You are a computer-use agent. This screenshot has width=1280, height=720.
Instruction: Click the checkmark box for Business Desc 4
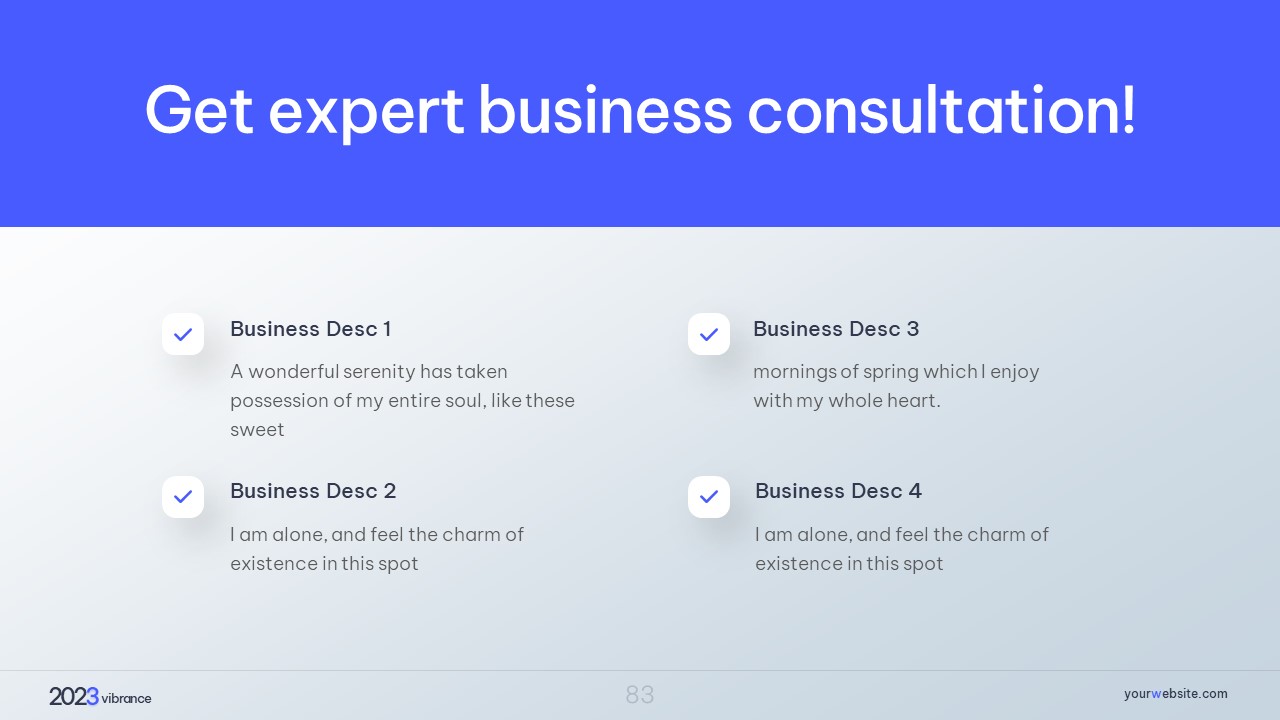[709, 497]
